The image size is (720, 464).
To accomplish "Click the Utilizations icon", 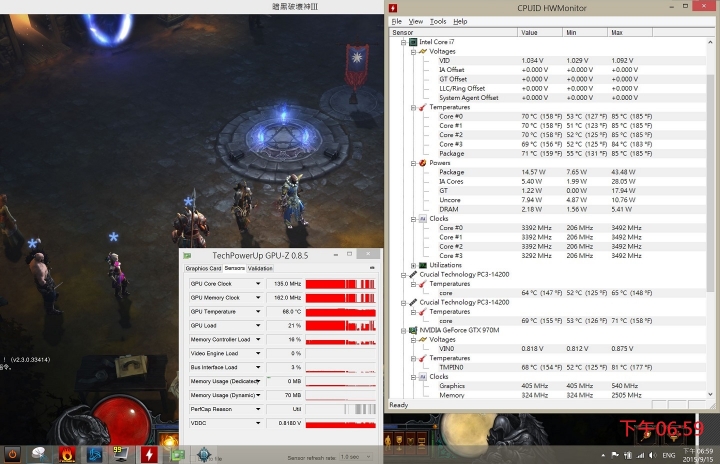I will click(x=423, y=265).
